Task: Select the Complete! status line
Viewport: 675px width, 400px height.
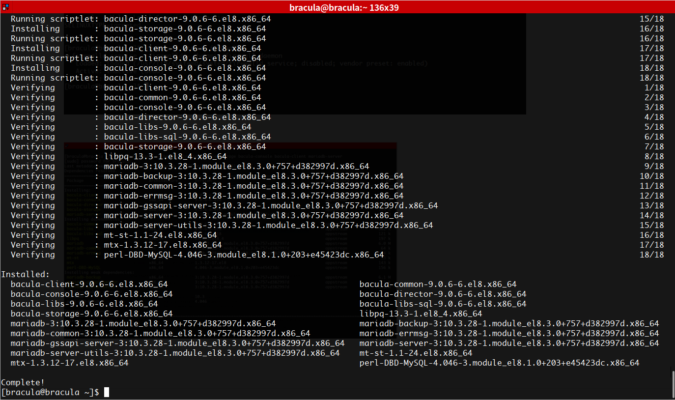Action: (23, 382)
